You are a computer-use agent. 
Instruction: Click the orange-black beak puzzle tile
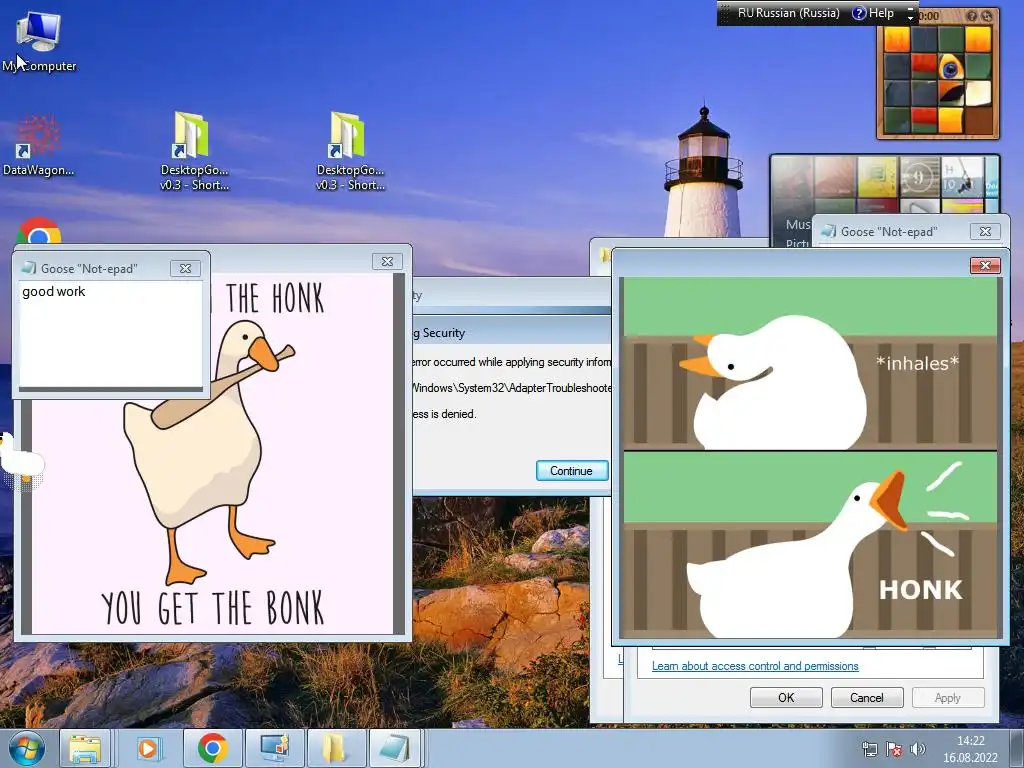pyautogui.click(x=951, y=93)
